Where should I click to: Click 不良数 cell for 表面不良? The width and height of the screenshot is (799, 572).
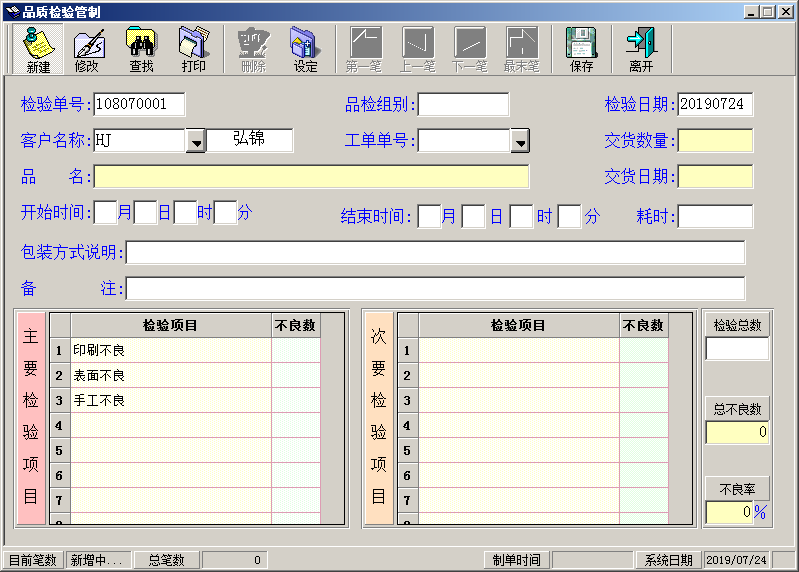[296, 375]
